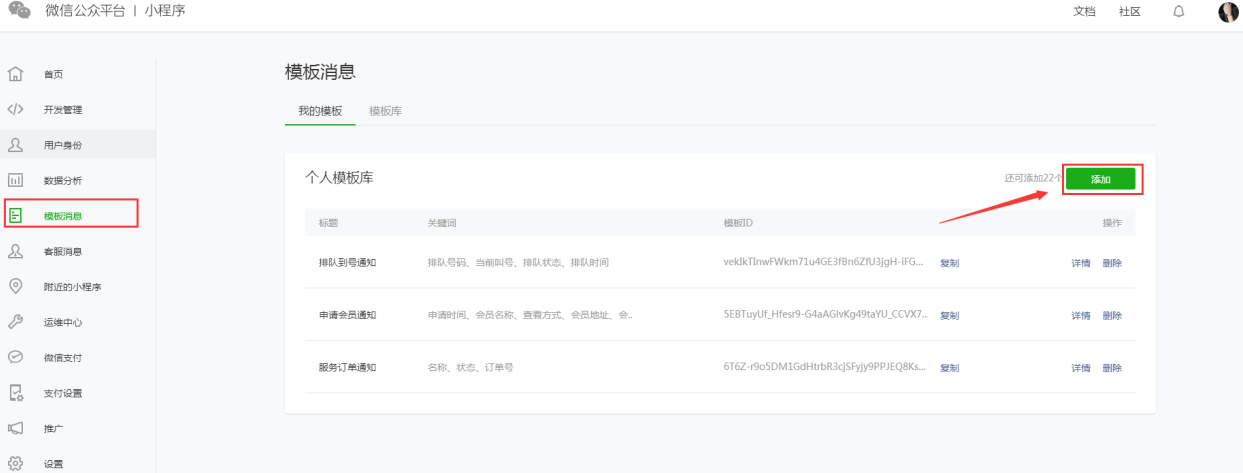Click the green 添加 button
The height and width of the screenshot is (473, 1243).
click(x=1100, y=179)
